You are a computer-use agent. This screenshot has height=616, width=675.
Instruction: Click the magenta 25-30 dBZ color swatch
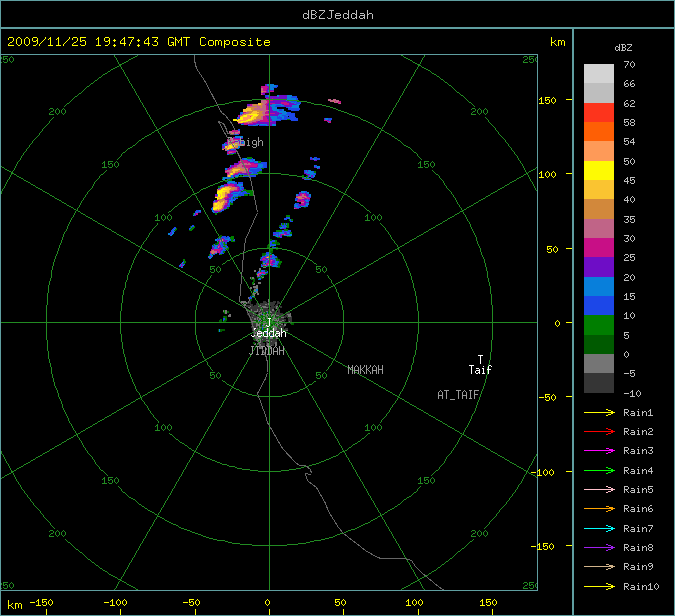(x=599, y=248)
